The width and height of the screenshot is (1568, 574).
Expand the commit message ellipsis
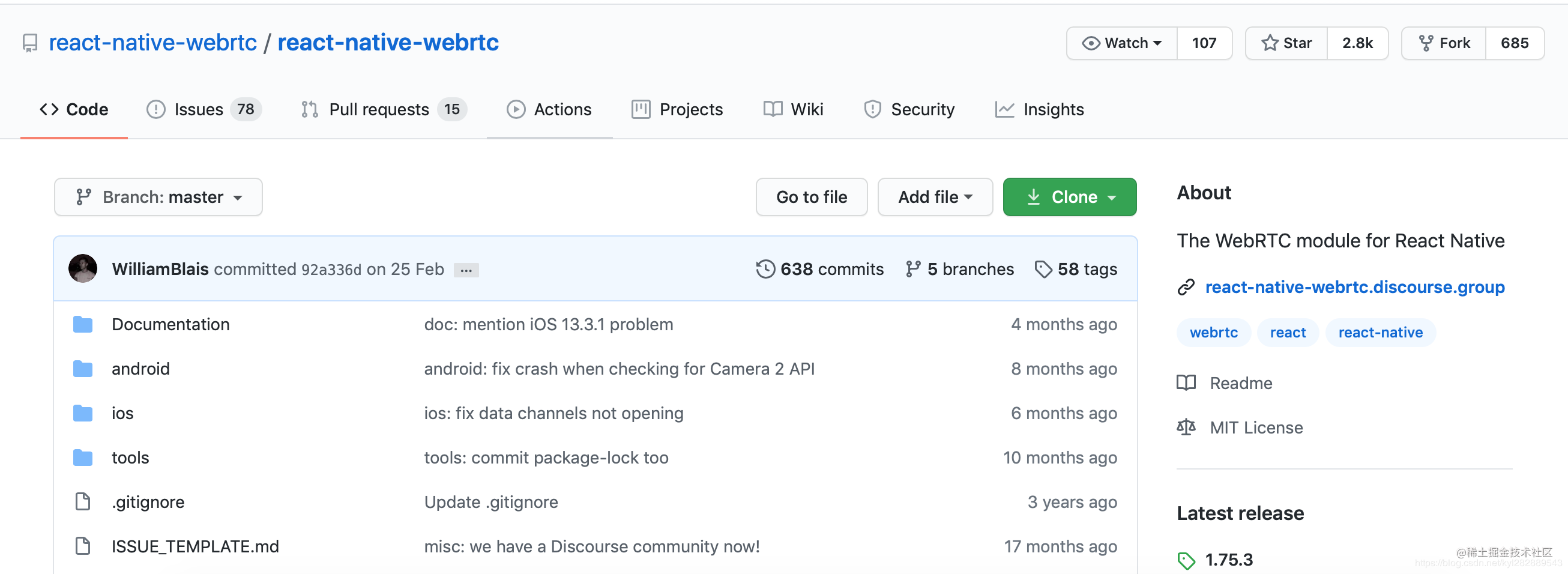point(466,270)
